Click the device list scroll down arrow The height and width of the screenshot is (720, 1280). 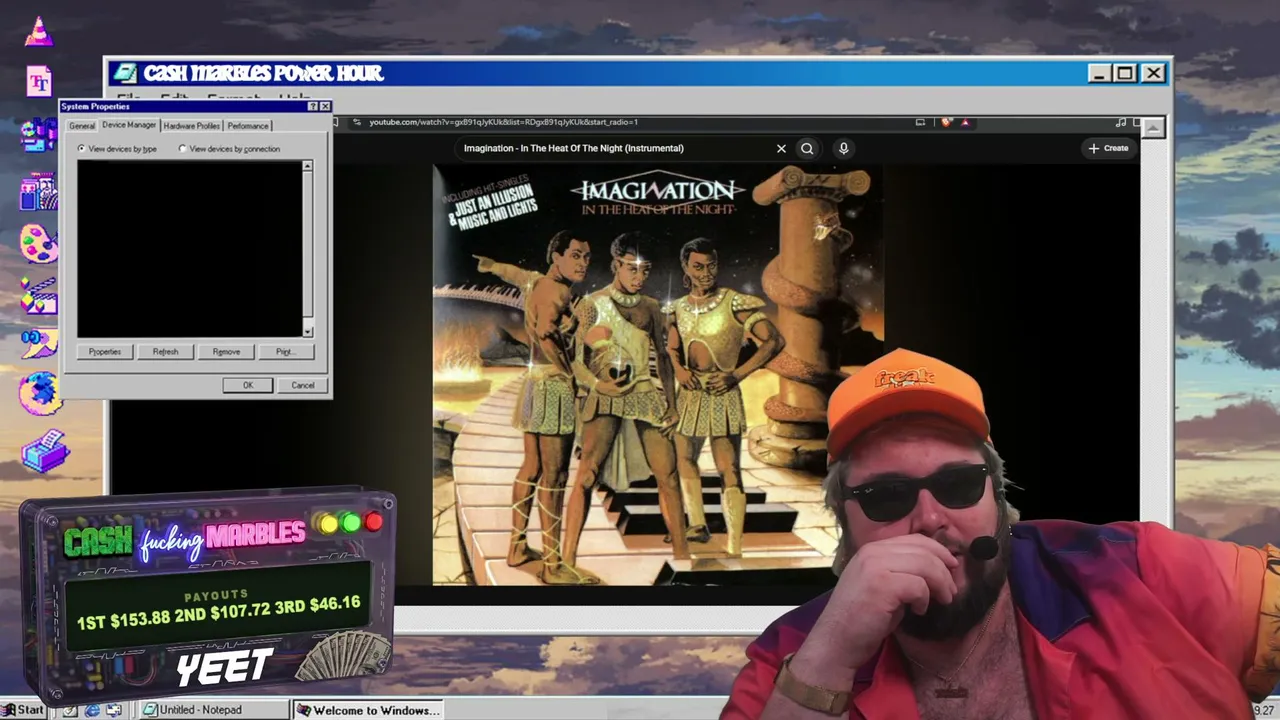pos(307,332)
